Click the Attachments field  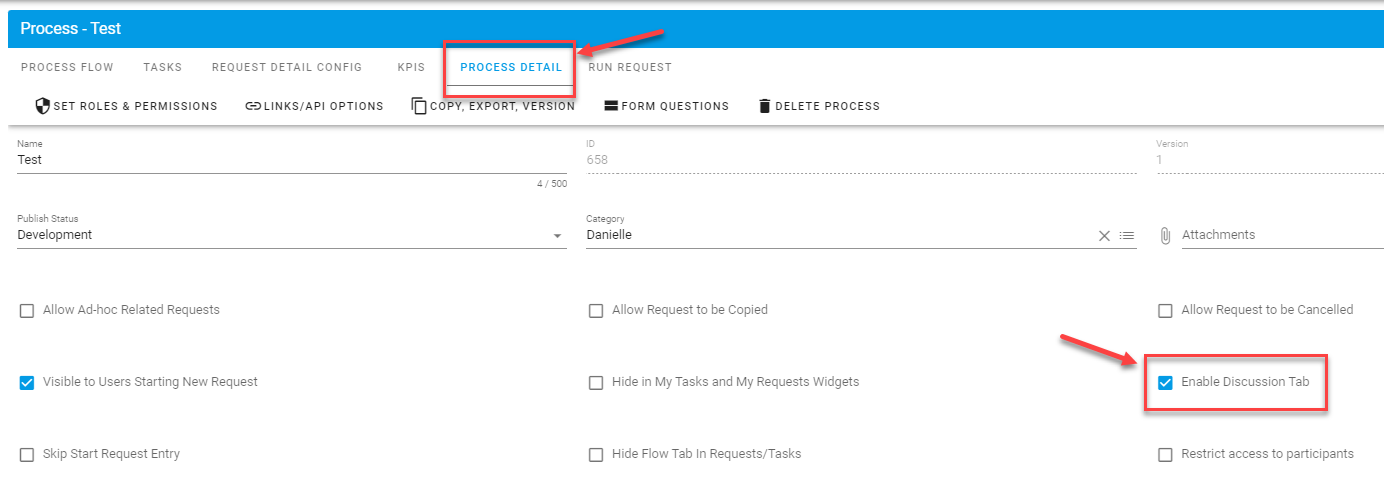tap(1283, 235)
